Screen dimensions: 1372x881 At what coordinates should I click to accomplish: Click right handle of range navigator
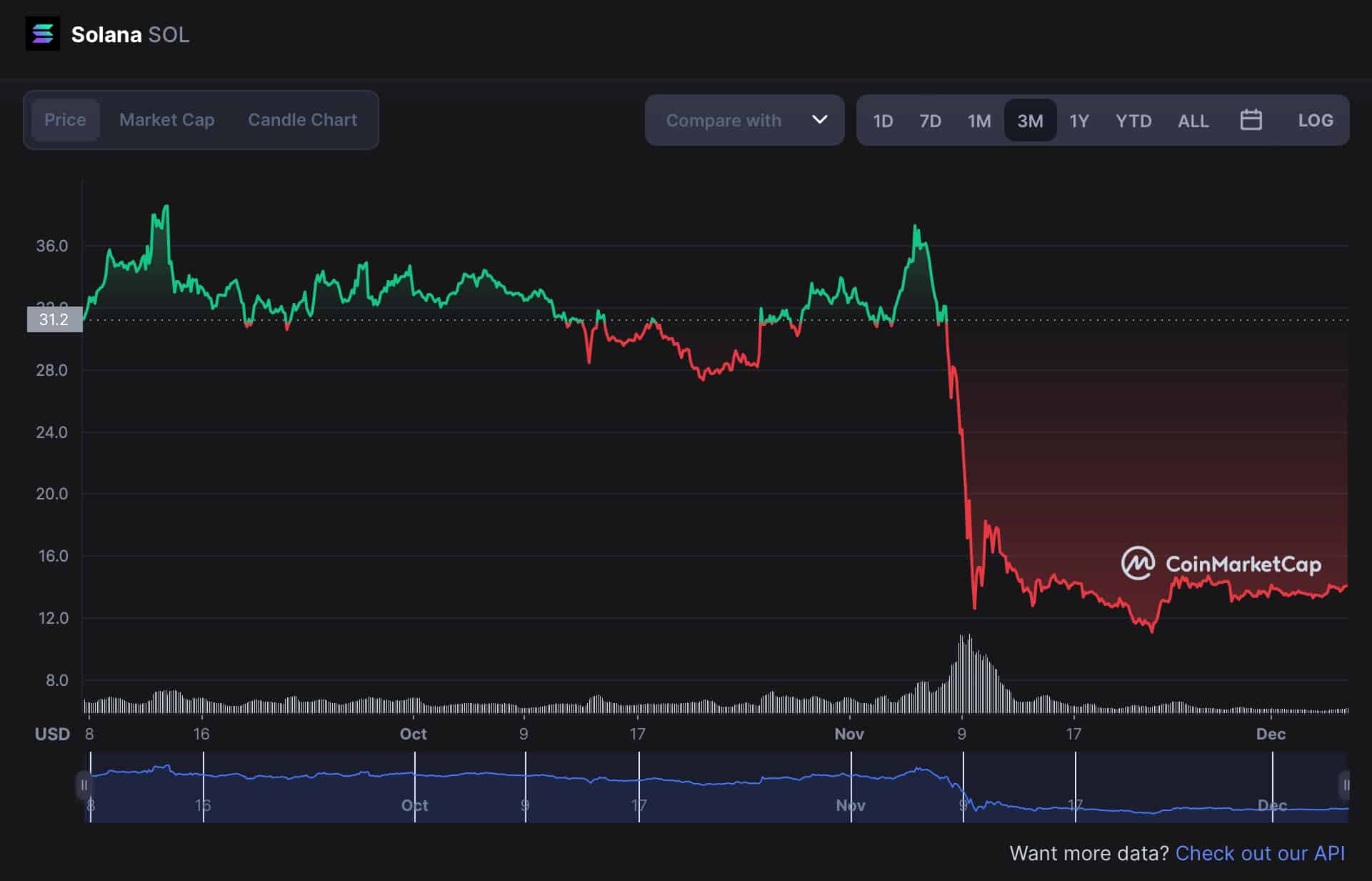1345,785
